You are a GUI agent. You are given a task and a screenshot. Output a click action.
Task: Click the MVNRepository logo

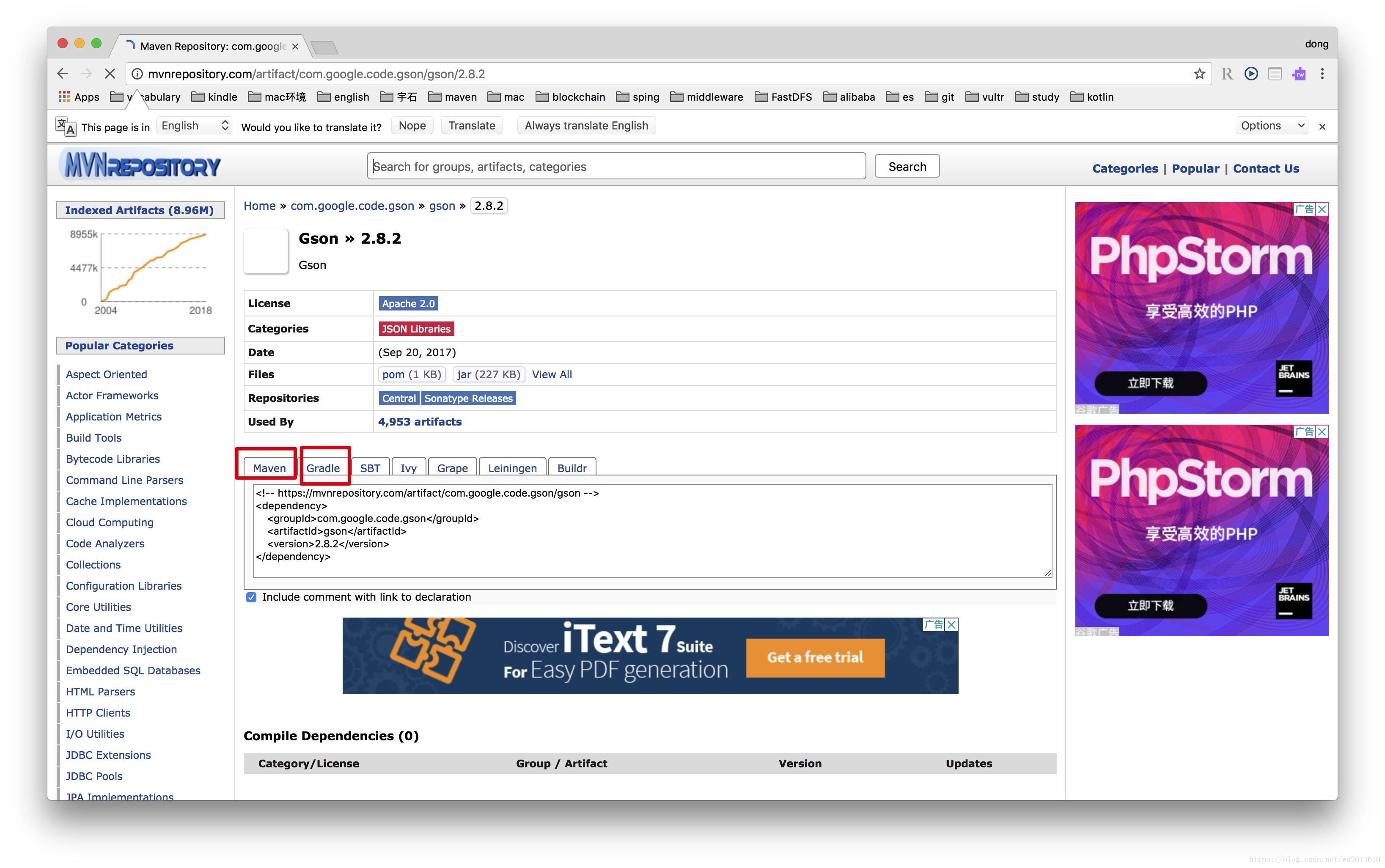pos(140,165)
